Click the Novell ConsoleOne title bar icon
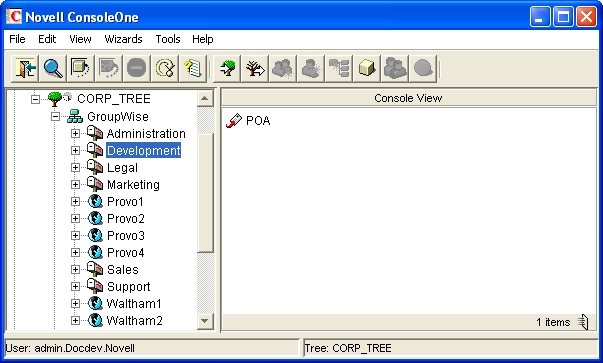Viewport: 603px width, 363px height. pyautogui.click(x=14, y=17)
